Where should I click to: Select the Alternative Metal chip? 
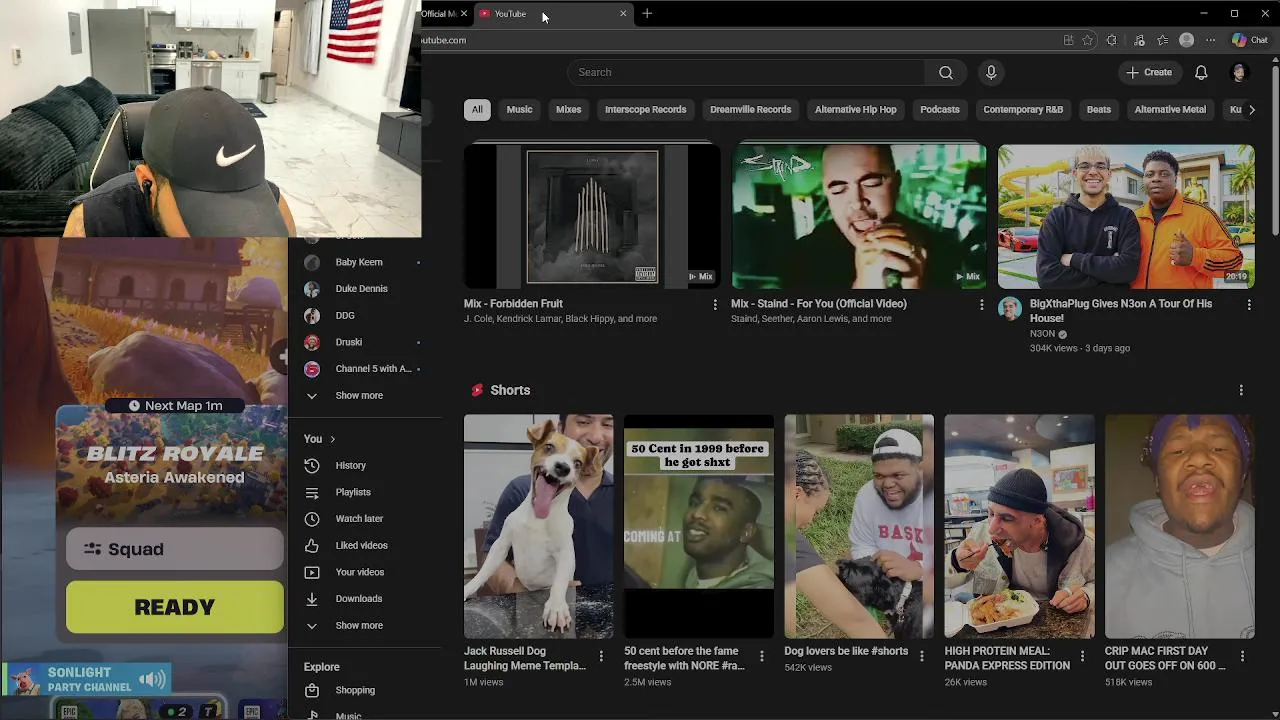(x=1170, y=110)
